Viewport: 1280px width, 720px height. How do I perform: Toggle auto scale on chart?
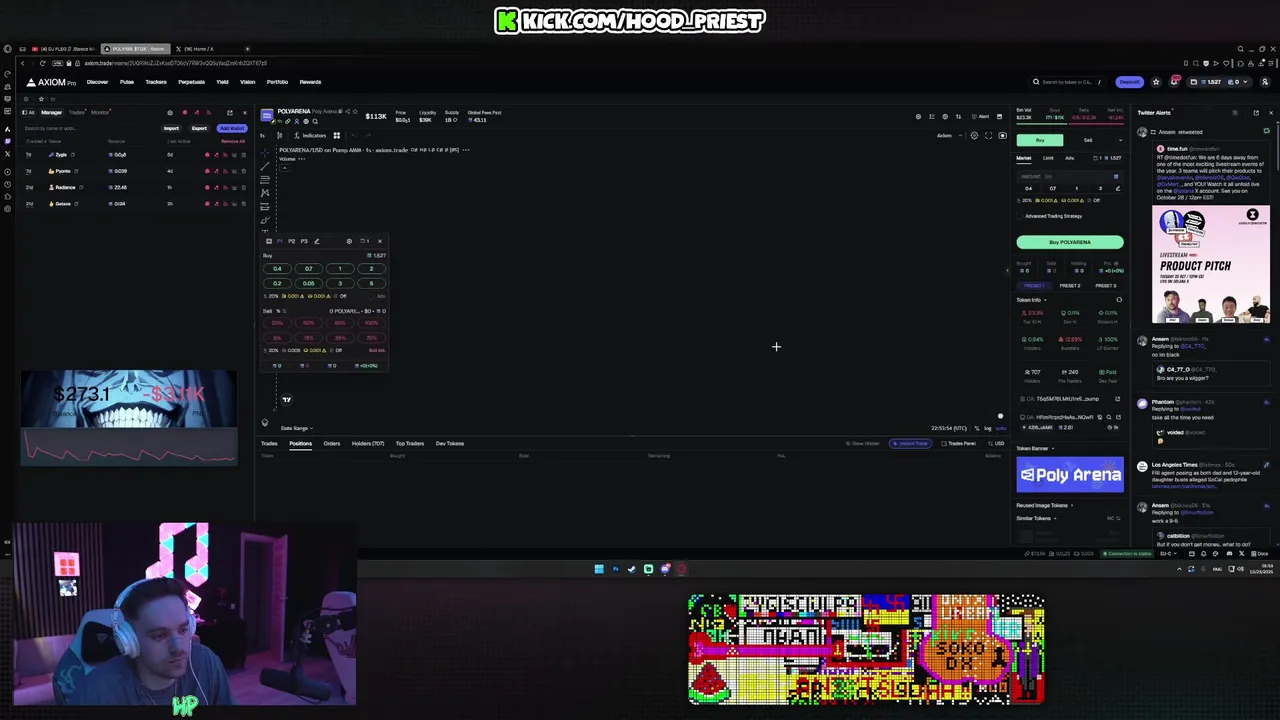[1000, 428]
